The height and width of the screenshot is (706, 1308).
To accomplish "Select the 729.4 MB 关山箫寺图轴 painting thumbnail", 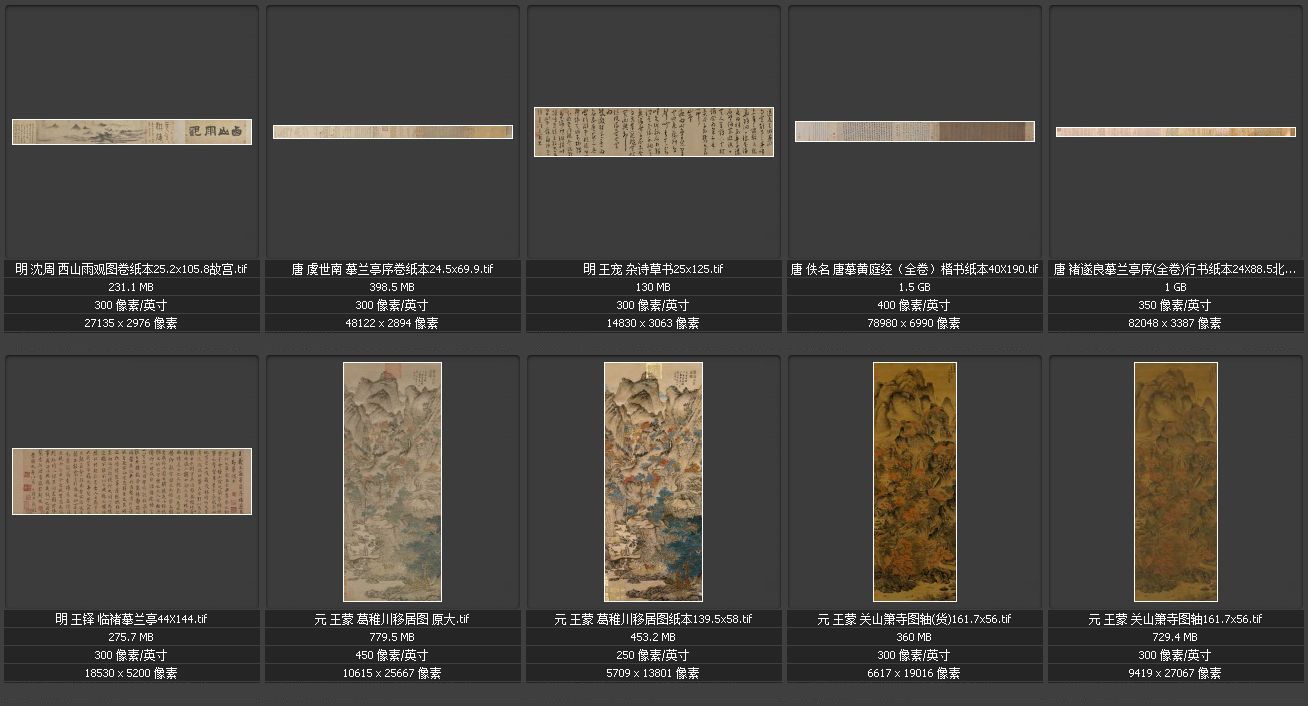I will pos(1176,482).
